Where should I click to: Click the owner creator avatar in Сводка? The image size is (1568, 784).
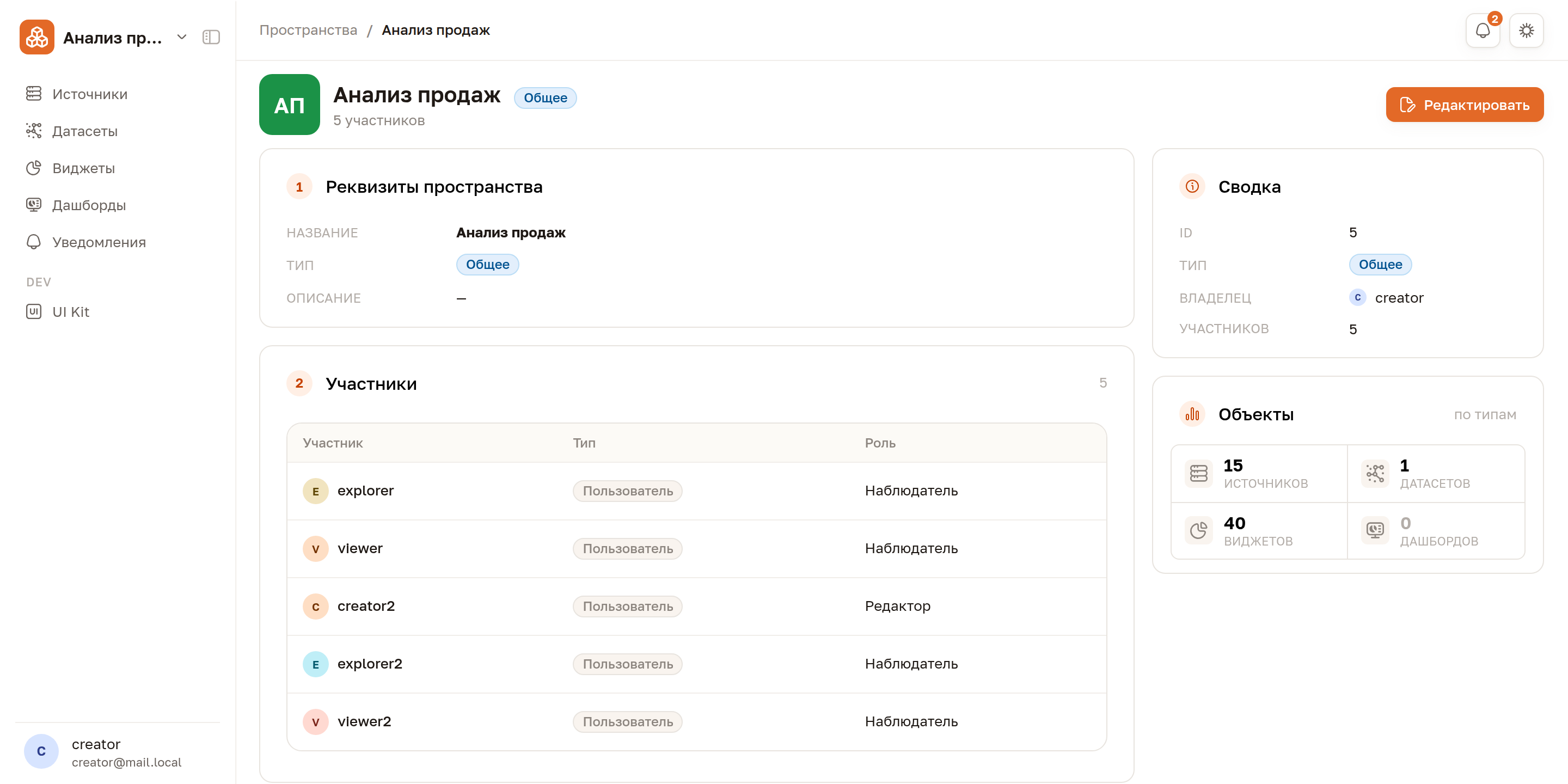point(1357,298)
